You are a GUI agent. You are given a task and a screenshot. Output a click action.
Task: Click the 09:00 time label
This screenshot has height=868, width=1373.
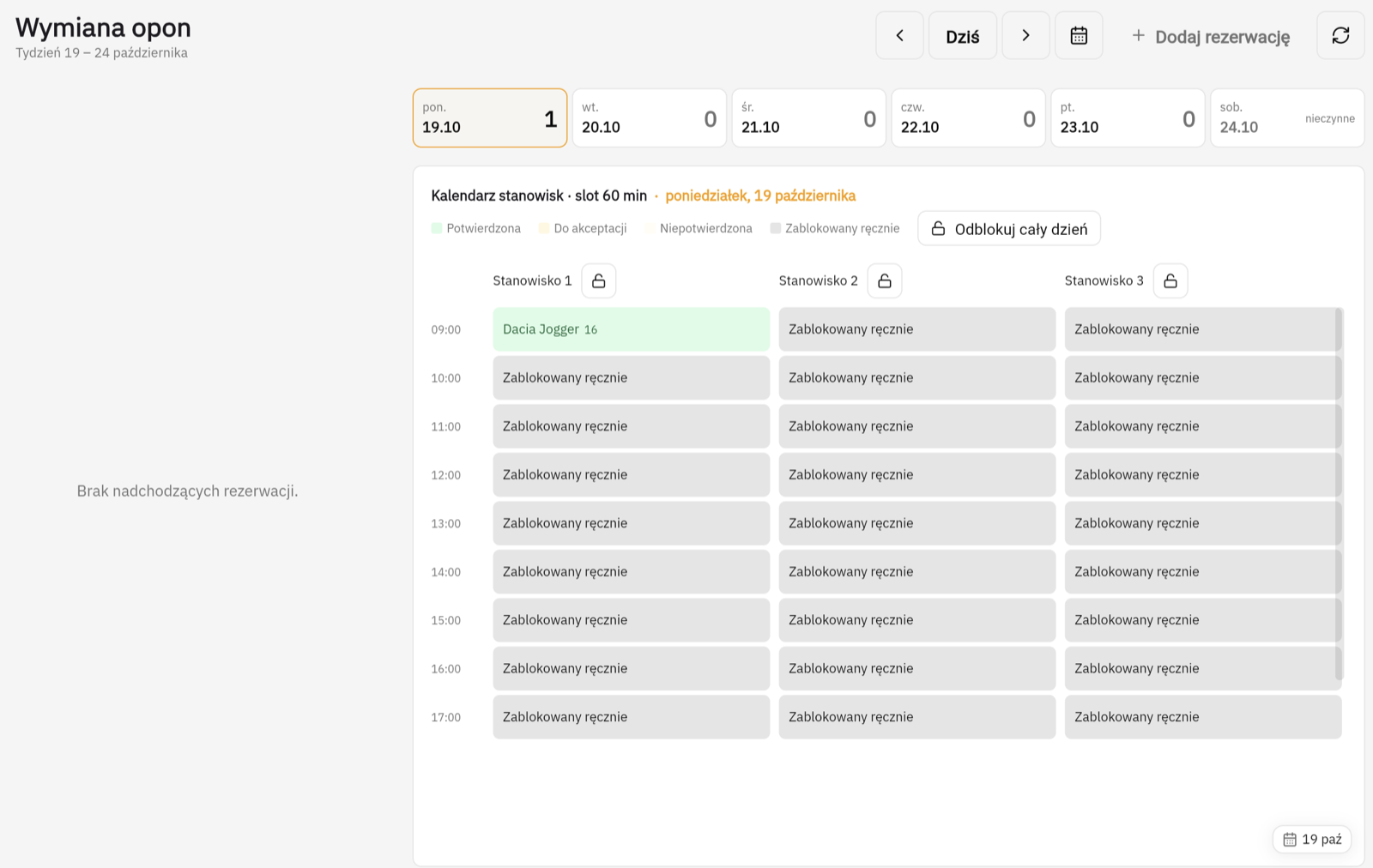coord(446,329)
